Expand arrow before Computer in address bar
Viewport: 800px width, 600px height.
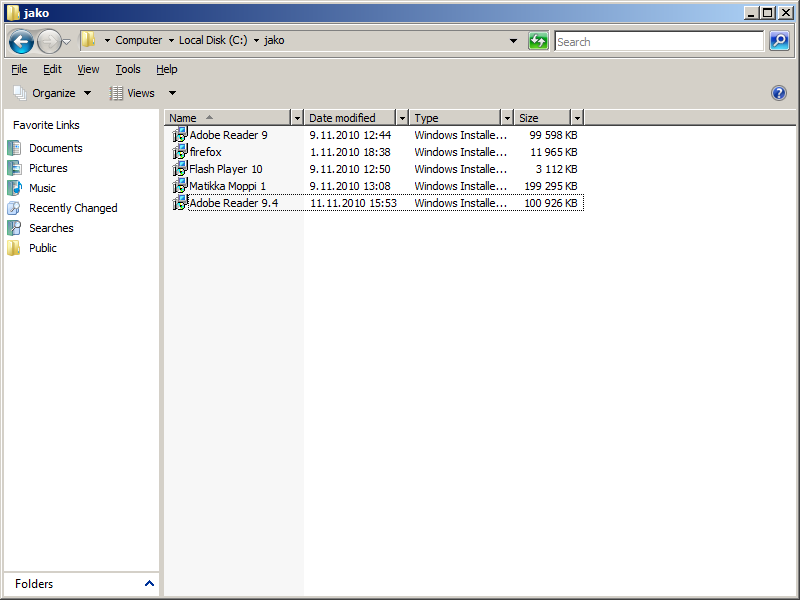(107, 40)
